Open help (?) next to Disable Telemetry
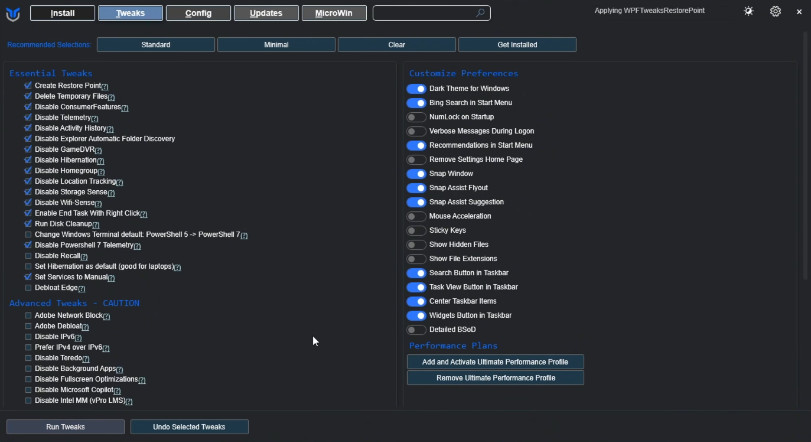The width and height of the screenshot is (811, 442). pos(95,118)
